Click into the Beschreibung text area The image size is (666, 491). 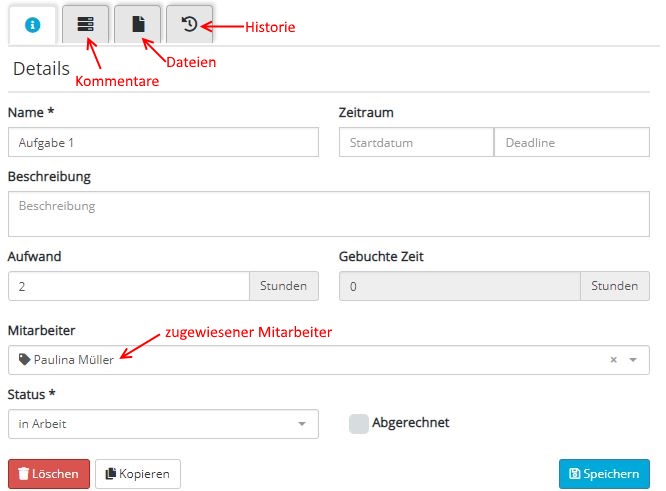(x=328, y=214)
